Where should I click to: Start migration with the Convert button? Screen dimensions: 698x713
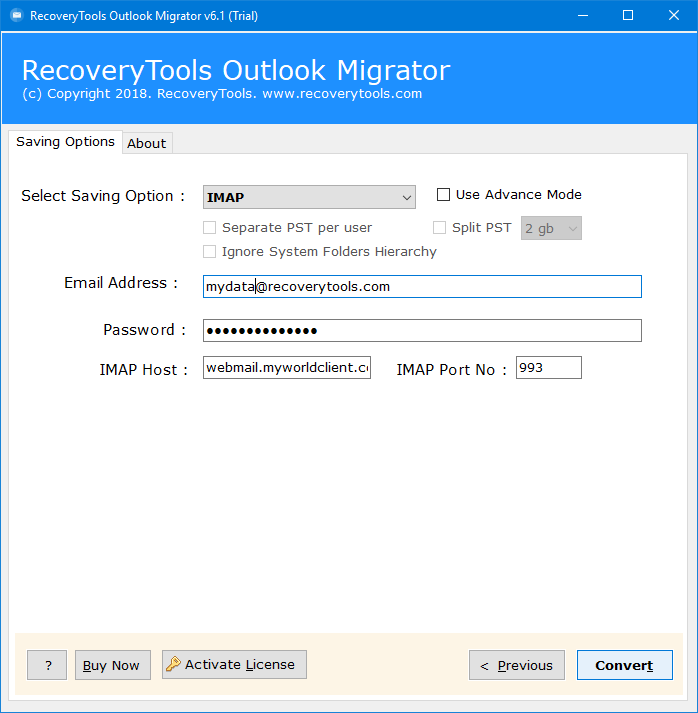click(x=625, y=665)
